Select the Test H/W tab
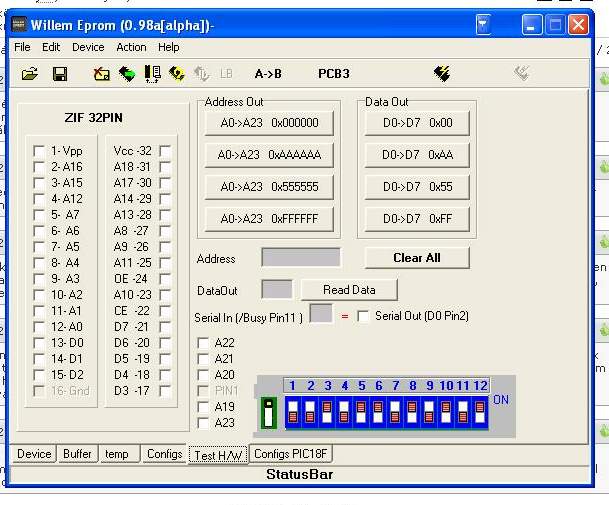The width and height of the screenshot is (609, 505). tap(218, 454)
